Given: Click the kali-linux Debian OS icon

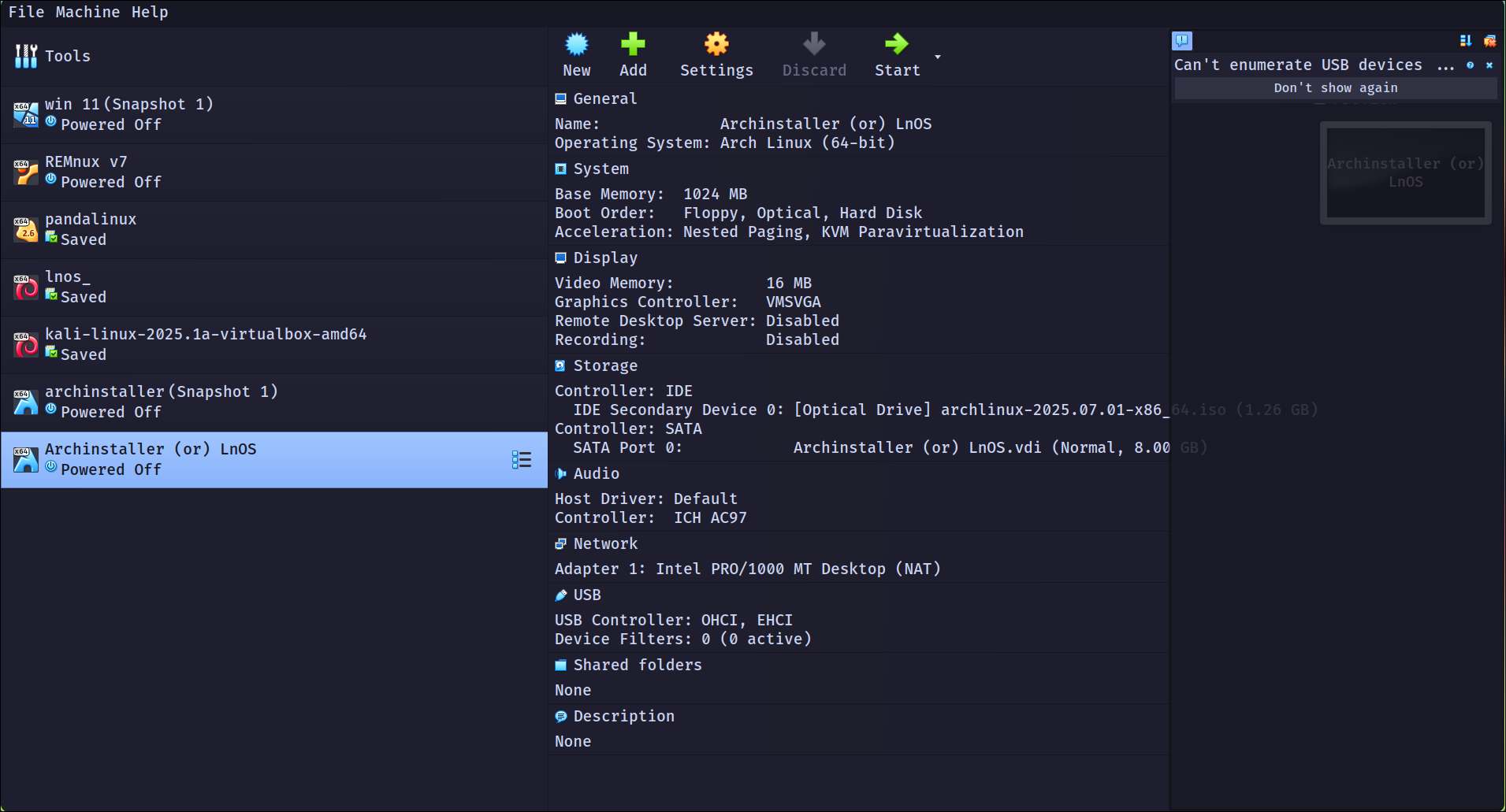Looking at the screenshot, I should pos(26,345).
